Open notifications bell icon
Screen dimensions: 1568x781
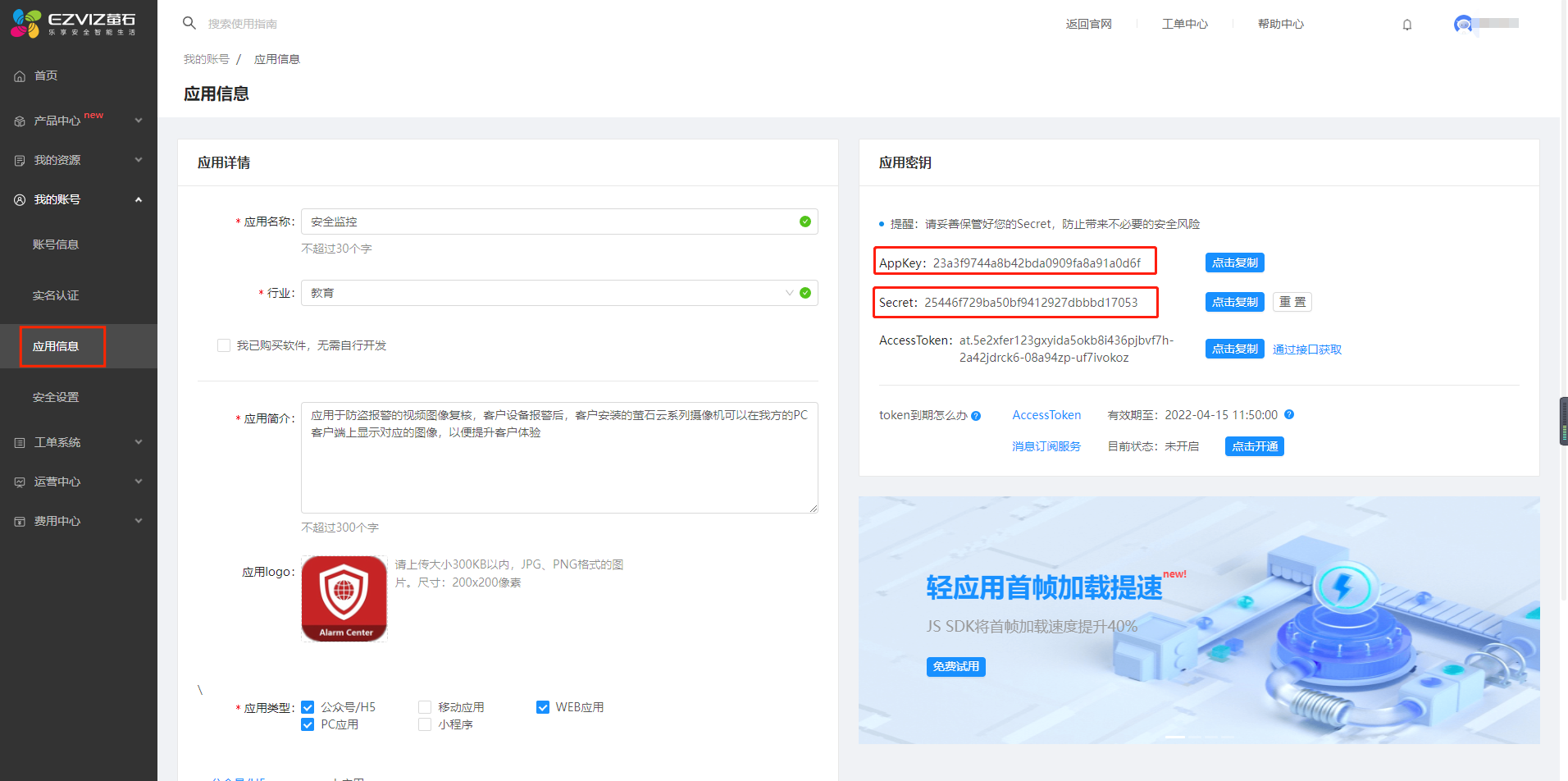(x=1407, y=25)
